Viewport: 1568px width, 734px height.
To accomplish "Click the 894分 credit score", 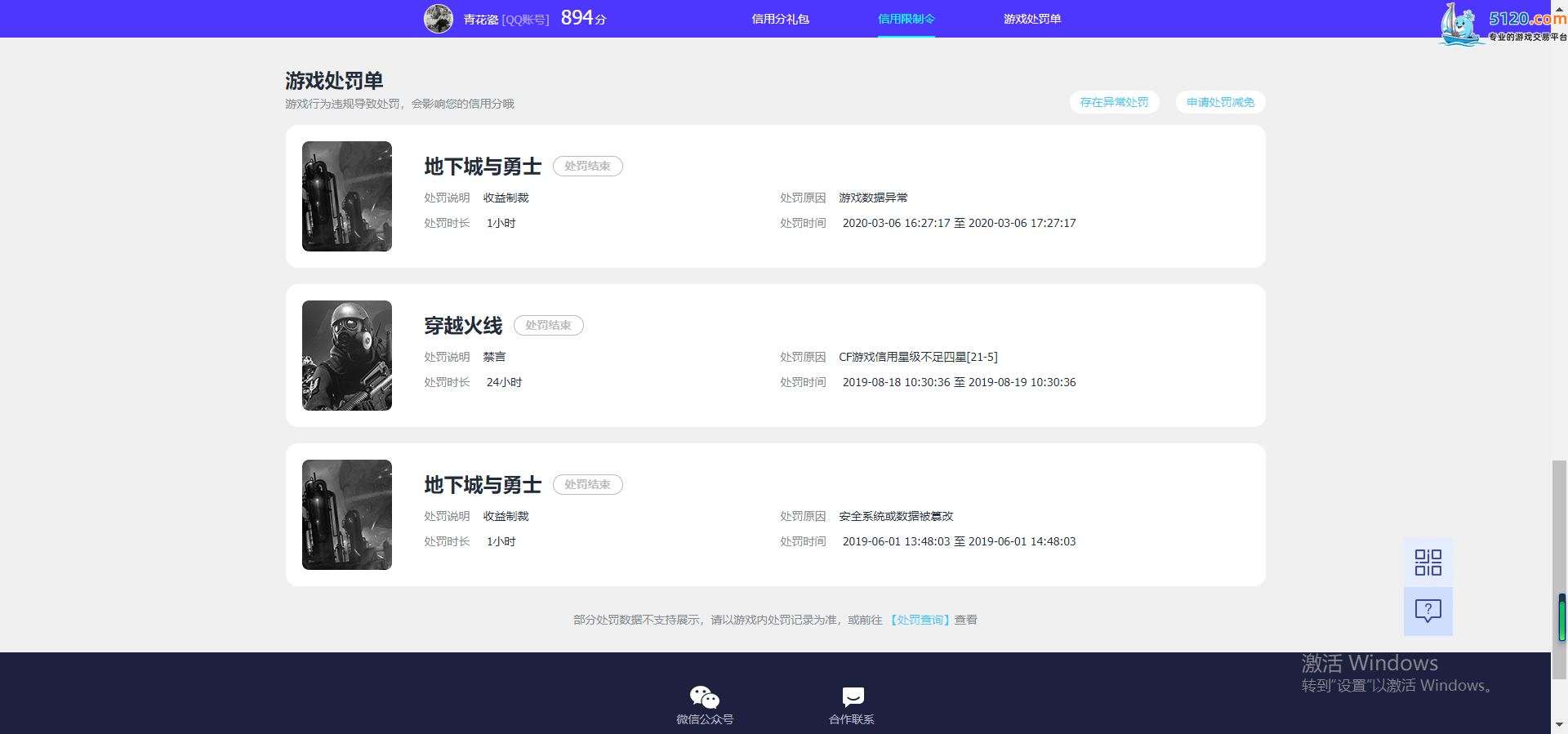I will [583, 18].
